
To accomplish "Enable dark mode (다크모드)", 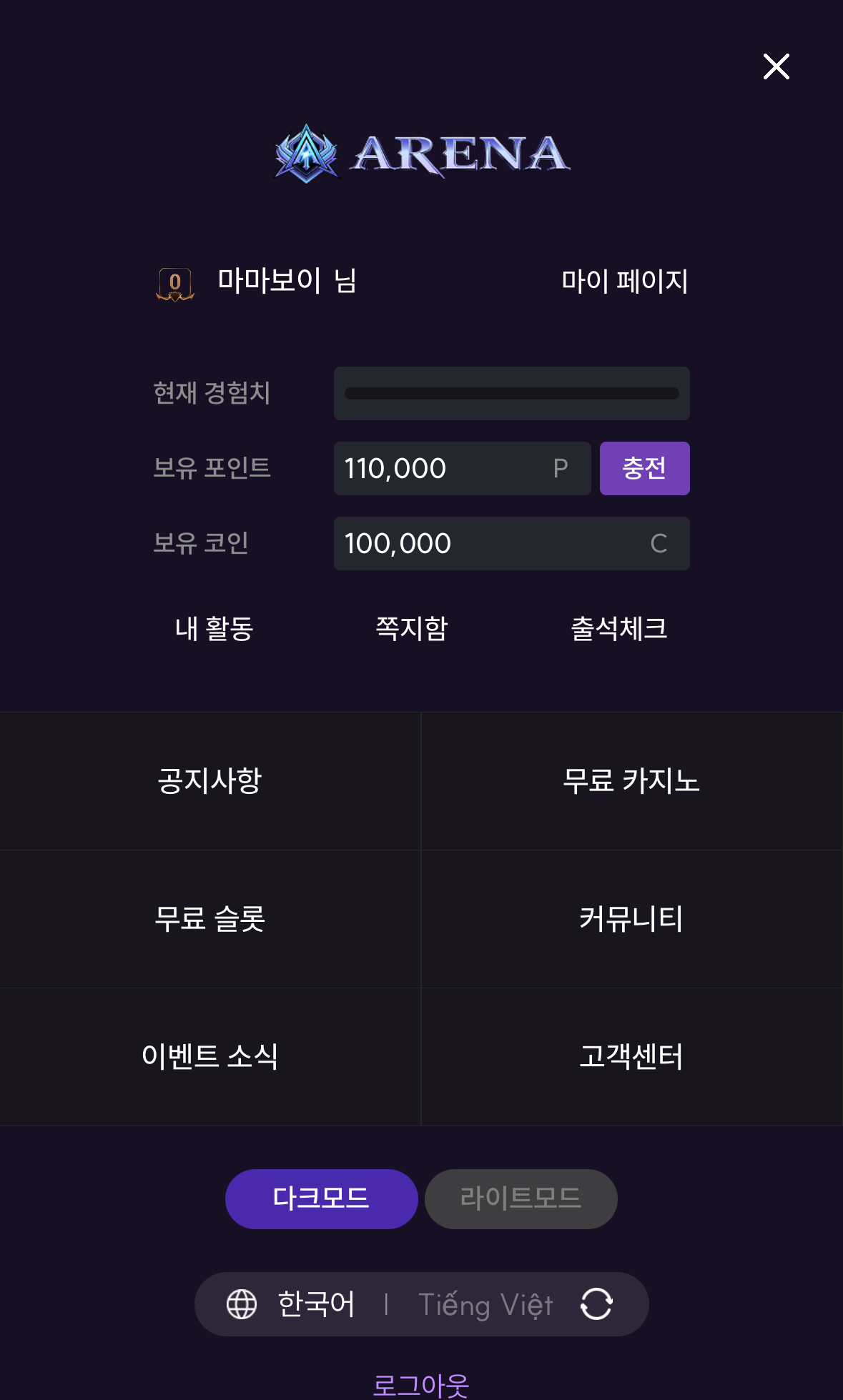I will click(x=321, y=1198).
